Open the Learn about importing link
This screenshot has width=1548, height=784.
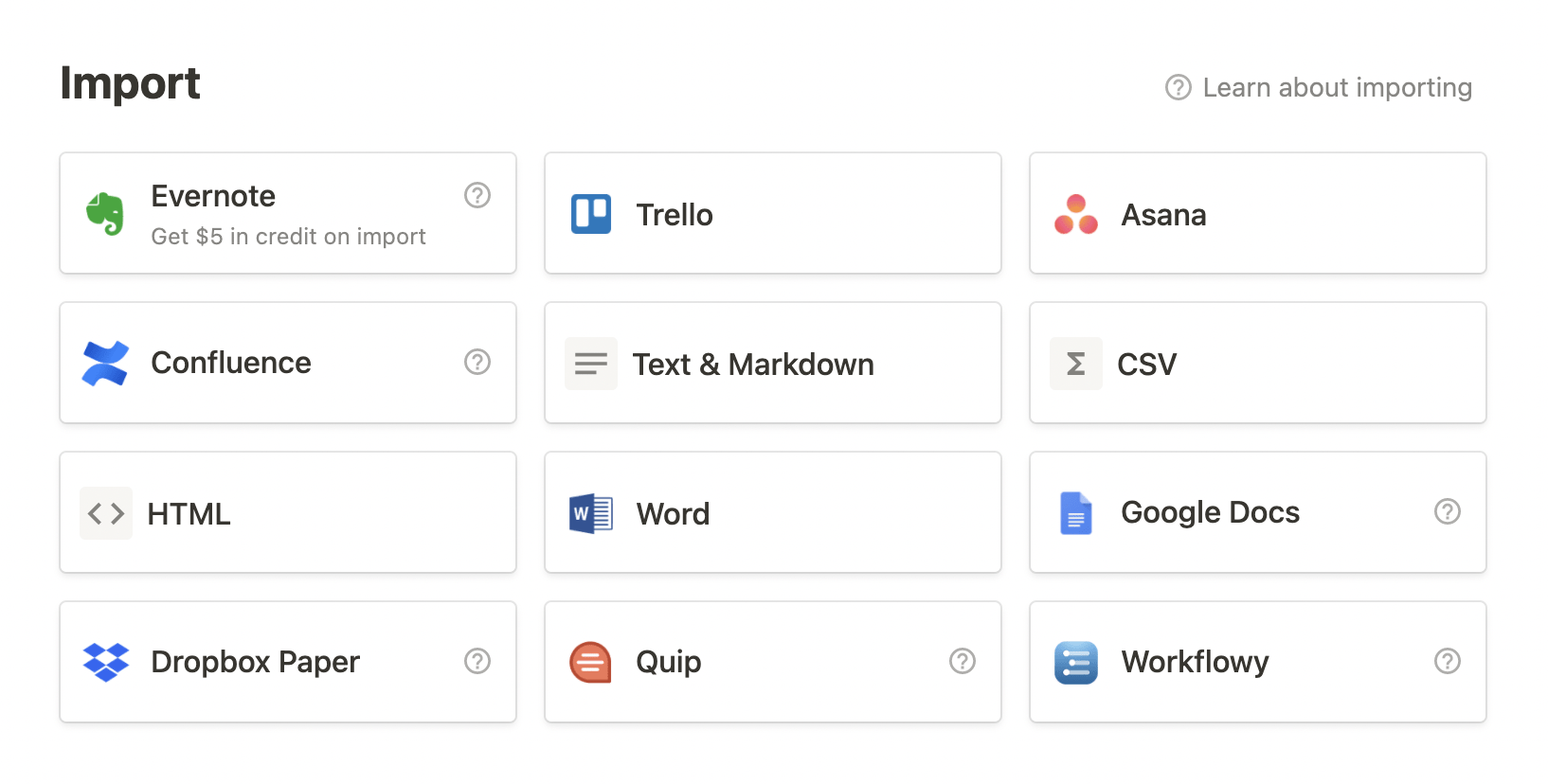1336,88
